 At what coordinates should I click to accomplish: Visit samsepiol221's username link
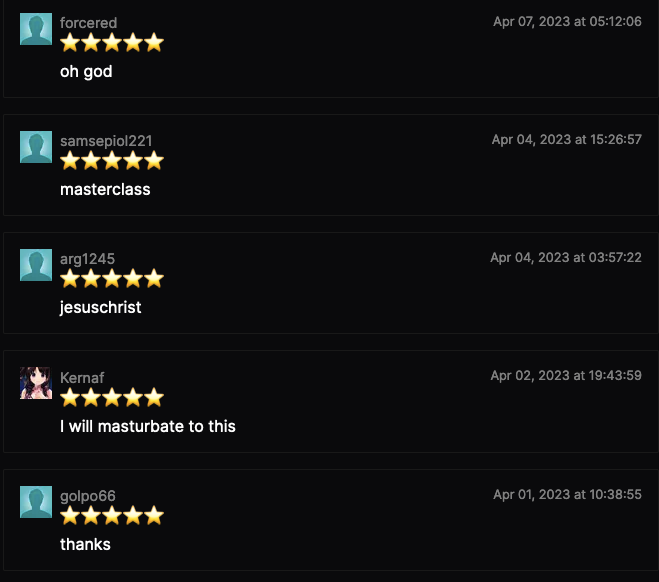point(106,141)
